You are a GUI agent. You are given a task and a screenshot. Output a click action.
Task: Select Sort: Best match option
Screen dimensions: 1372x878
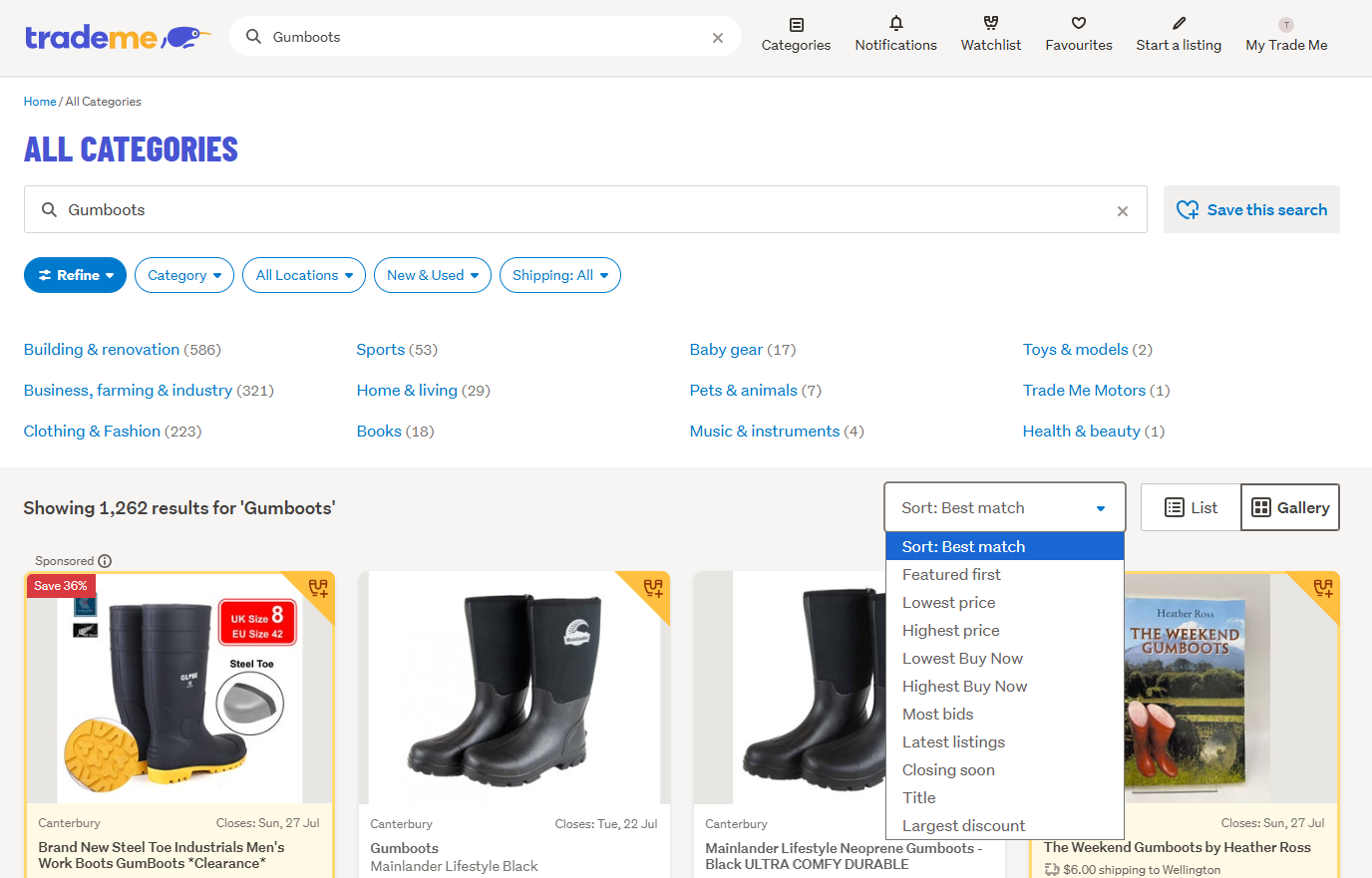(1005, 546)
